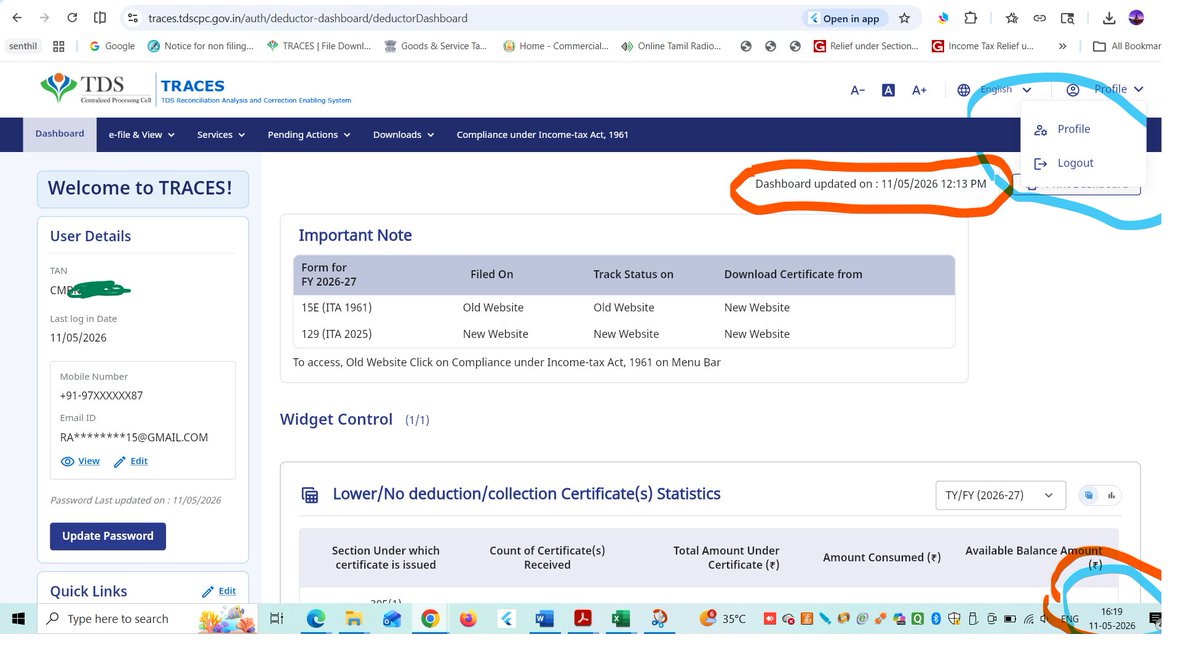
Task: Click the 15E (ITA 1961) cell
Action: click(x=336, y=308)
